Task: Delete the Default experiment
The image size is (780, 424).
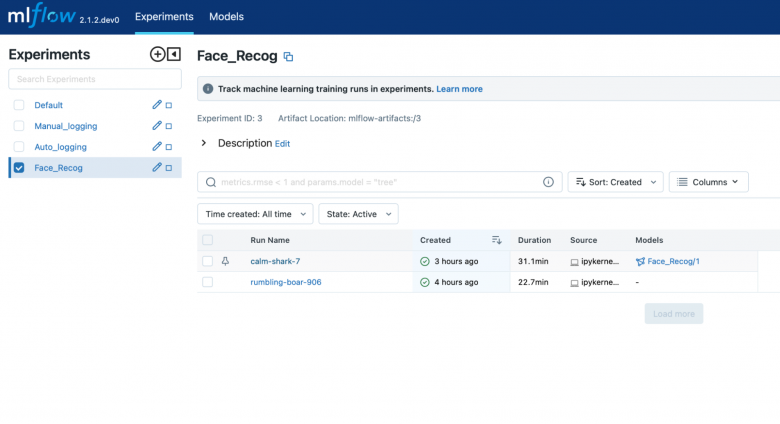Action: 169,106
